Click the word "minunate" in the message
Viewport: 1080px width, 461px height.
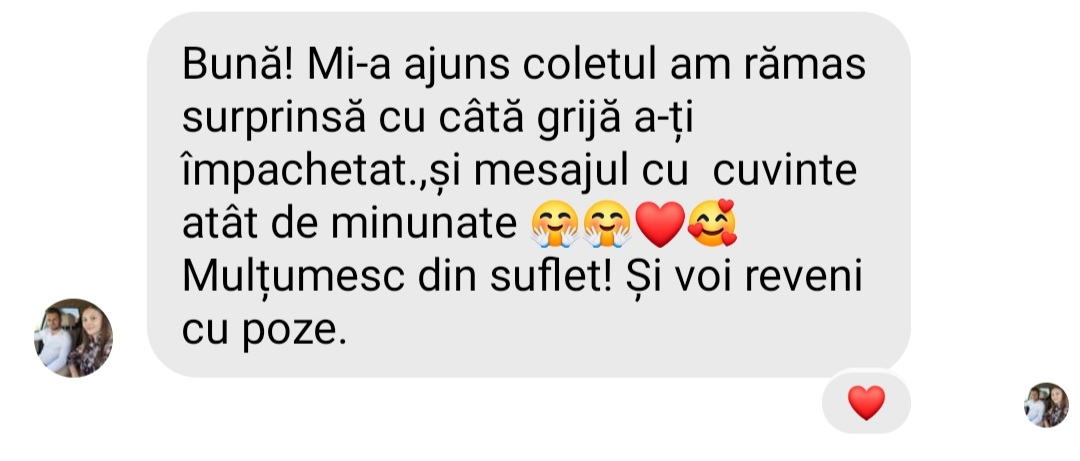click(x=424, y=225)
